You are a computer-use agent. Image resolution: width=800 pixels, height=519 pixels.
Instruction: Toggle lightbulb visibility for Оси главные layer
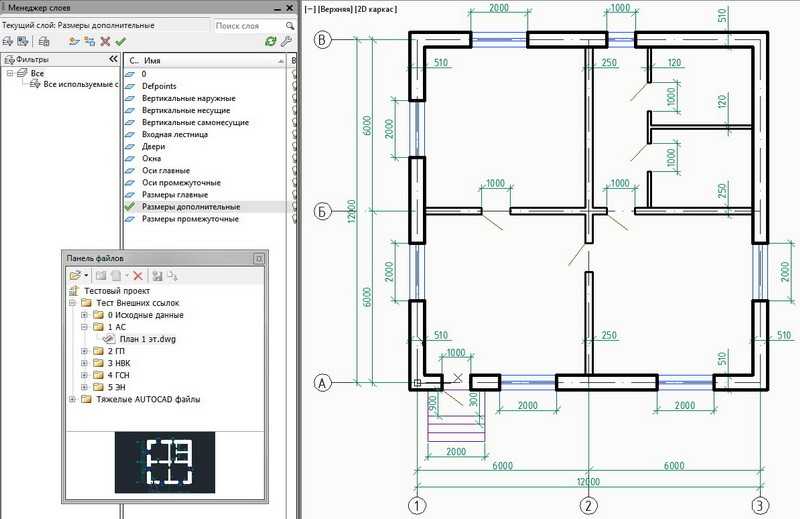294,170
